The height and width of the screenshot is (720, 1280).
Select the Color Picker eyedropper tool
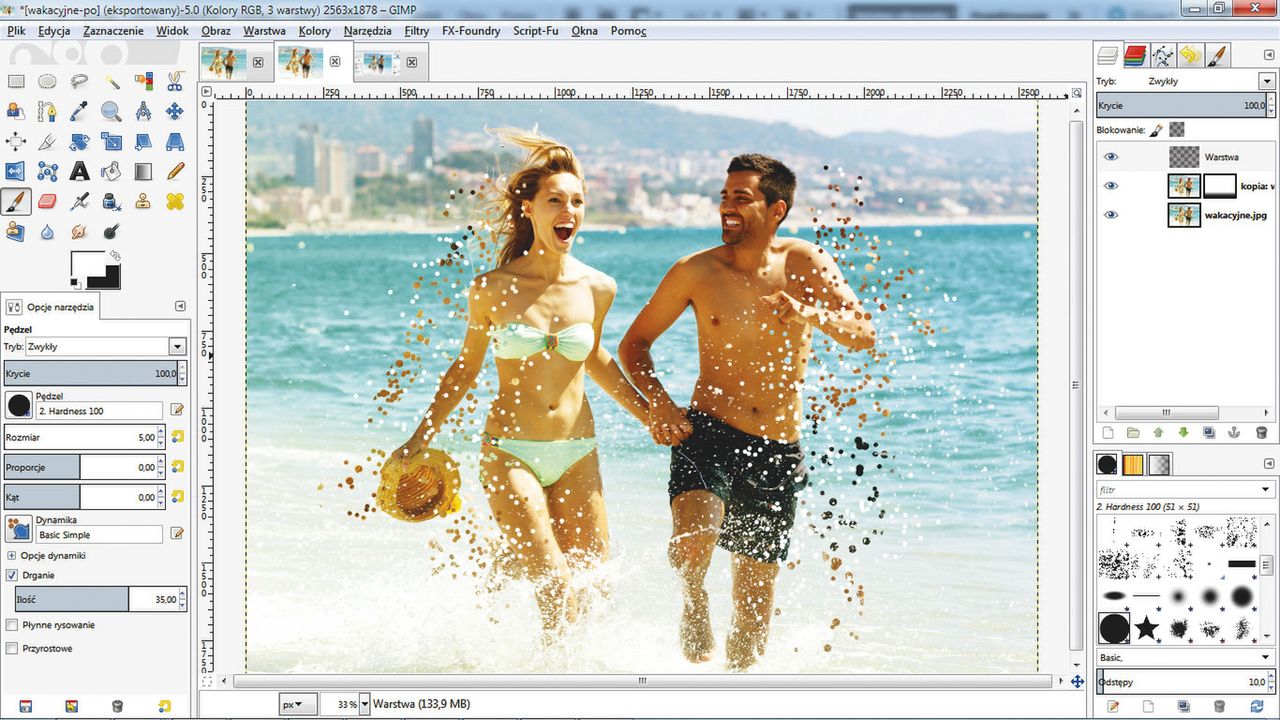(x=80, y=111)
